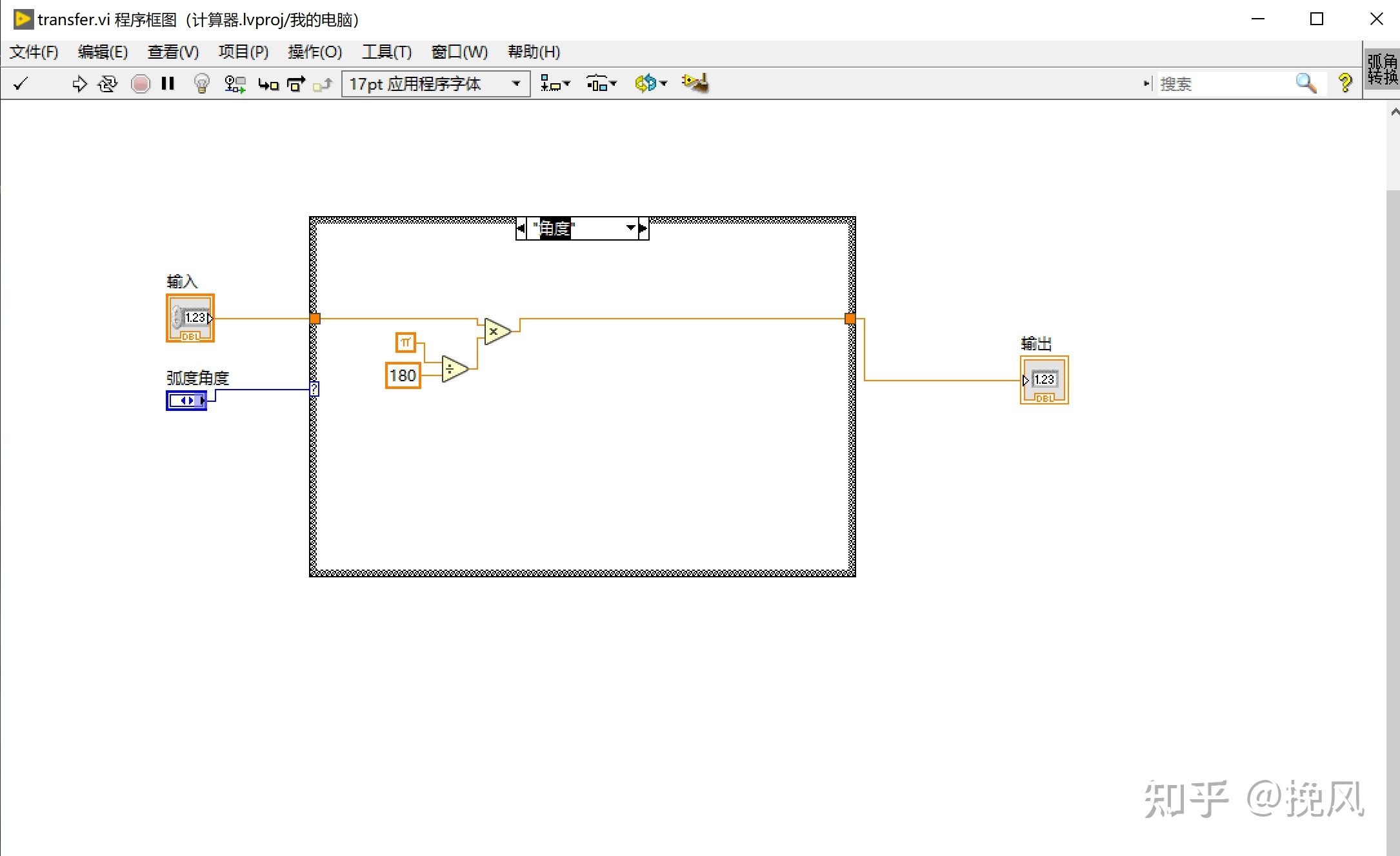This screenshot has width=1400, height=856.
Task: Toggle Highlight Execution light bulb
Action: click(x=202, y=84)
